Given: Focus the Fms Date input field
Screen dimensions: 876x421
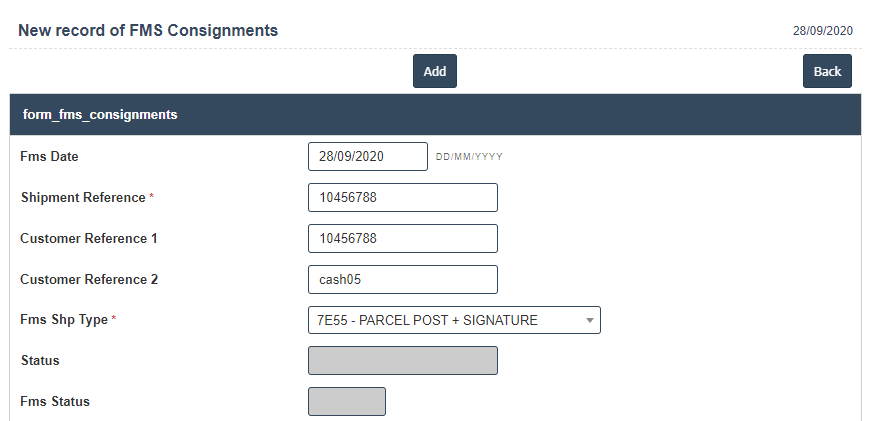Looking at the screenshot, I should [367, 157].
